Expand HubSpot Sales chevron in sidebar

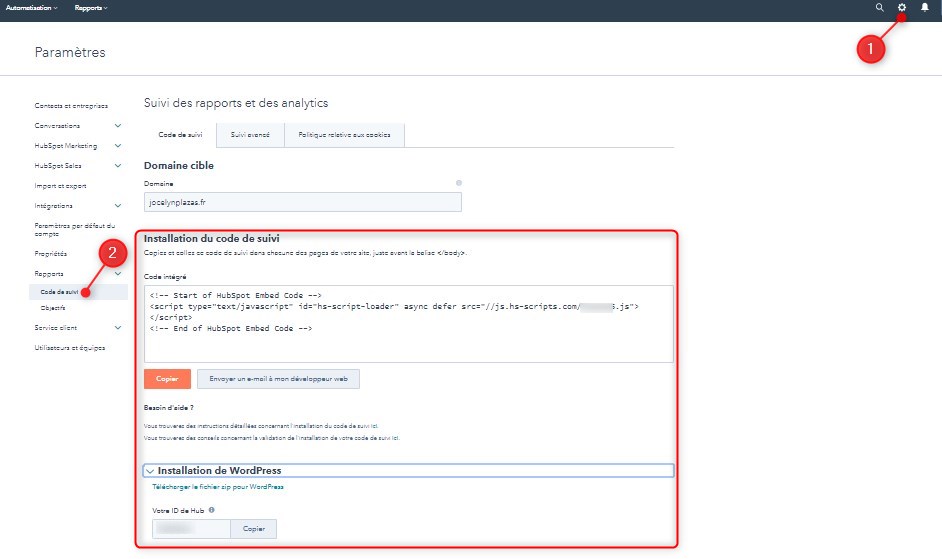pos(118,165)
